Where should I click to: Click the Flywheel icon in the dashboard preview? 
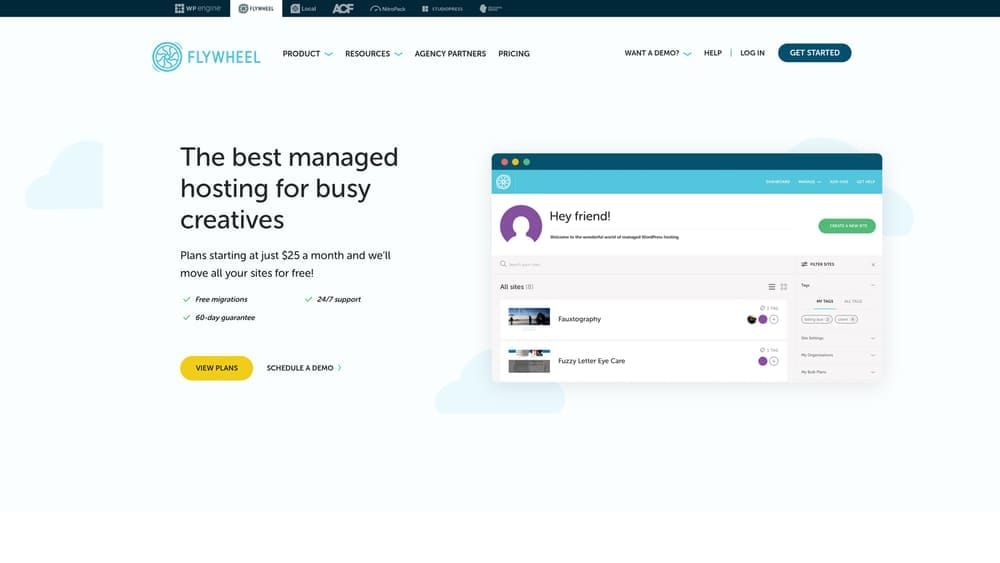pyautogui.click(x=503, y=182)
